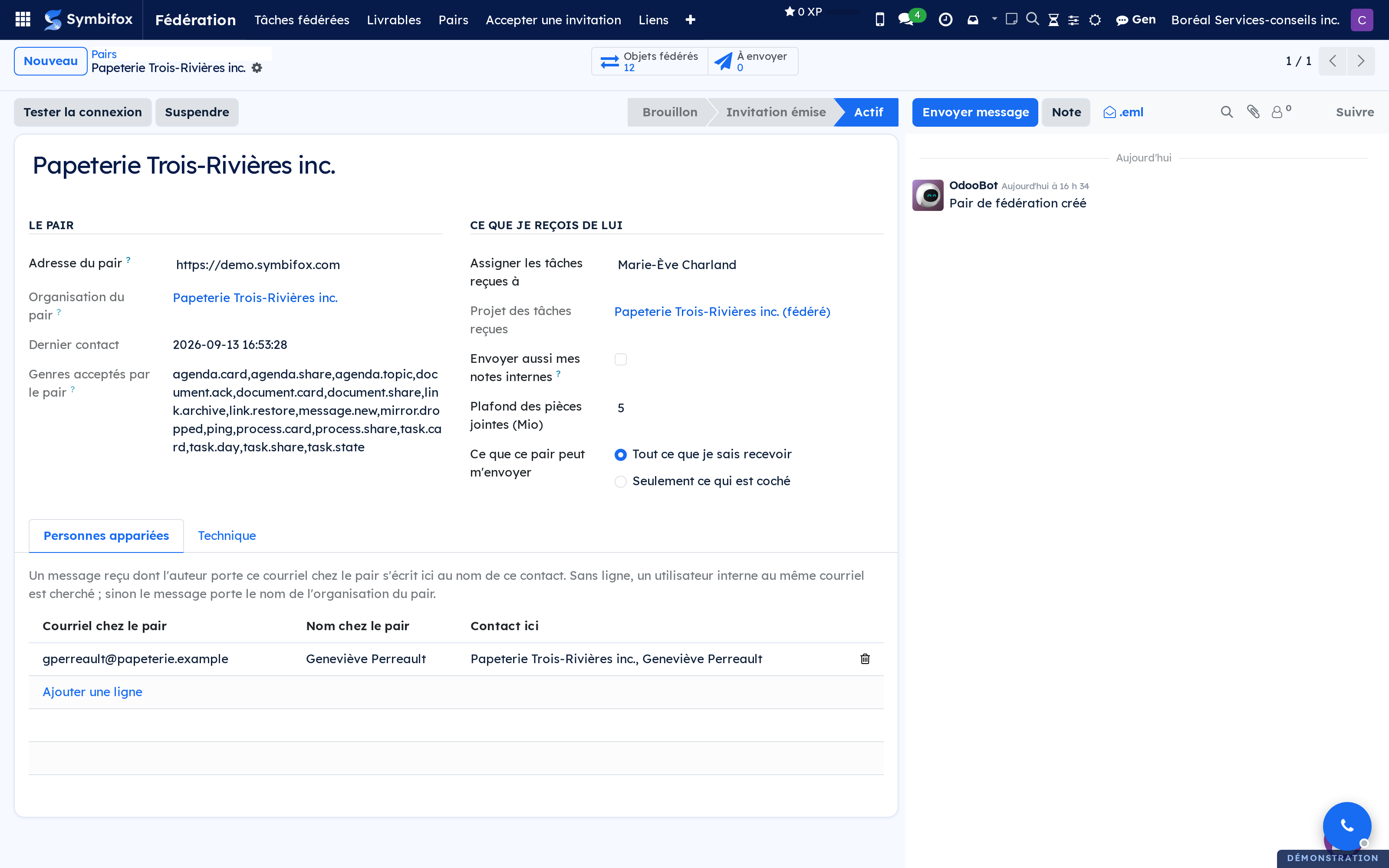
Task: Open the sliders settings icon
Action: tap(1073, 20)
